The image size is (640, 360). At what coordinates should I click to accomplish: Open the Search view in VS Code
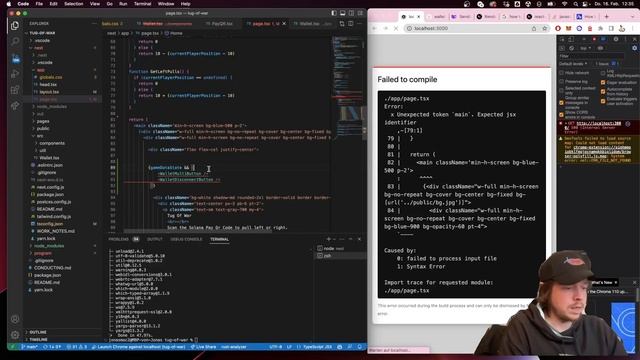pos(15,42)
